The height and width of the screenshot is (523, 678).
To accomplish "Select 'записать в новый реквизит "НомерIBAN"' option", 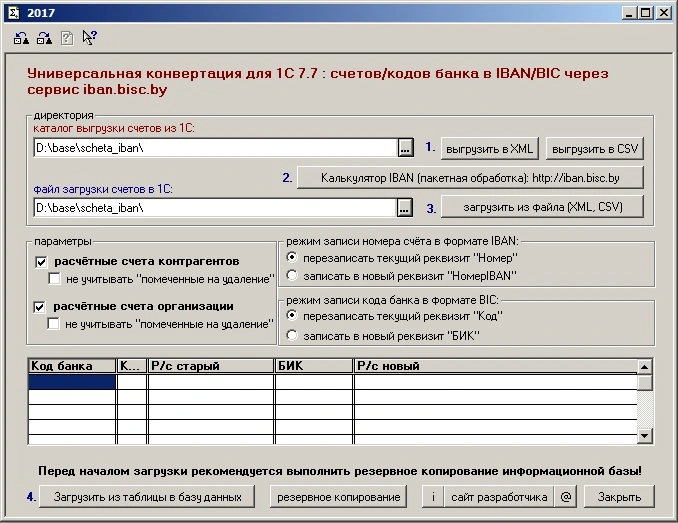I will 292,275.
